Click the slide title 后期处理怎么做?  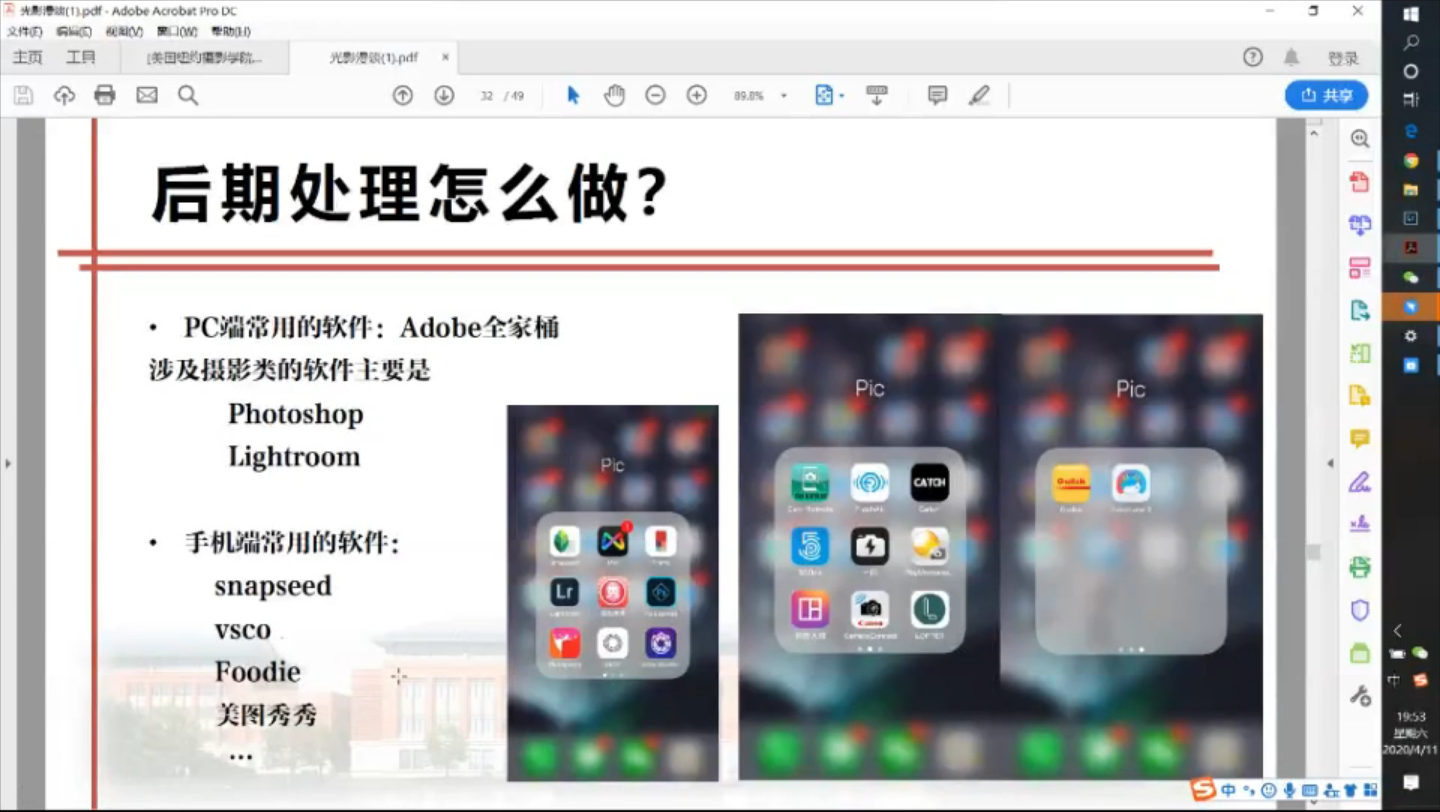pos(410,193)
